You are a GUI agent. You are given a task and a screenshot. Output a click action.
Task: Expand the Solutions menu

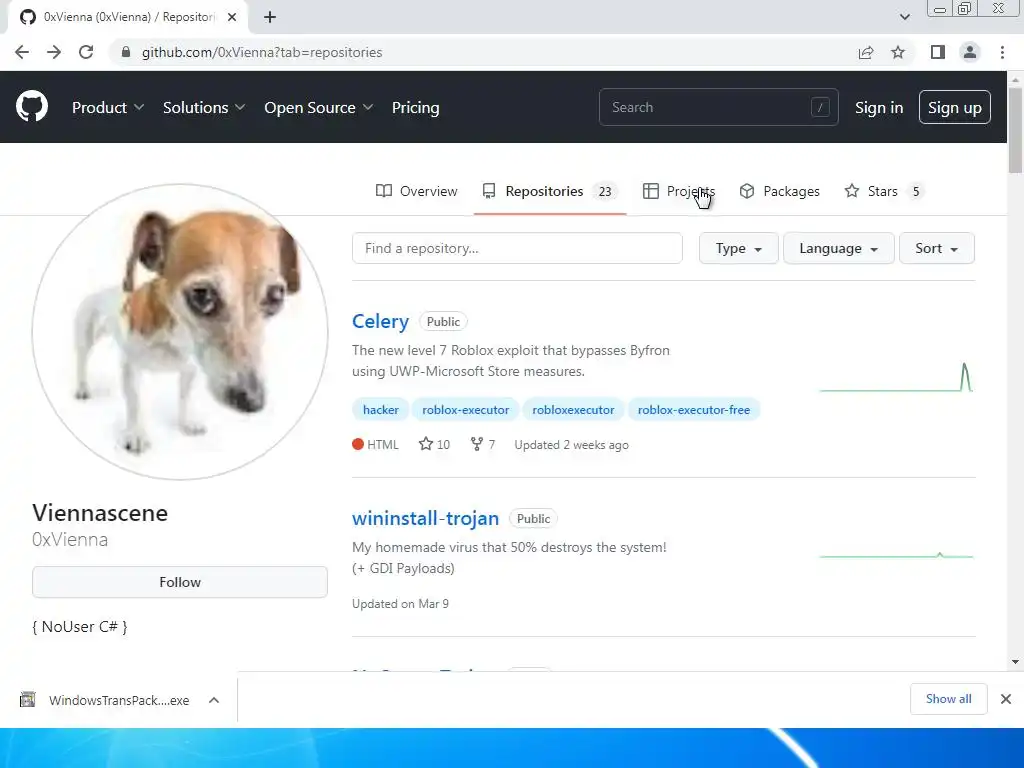204,107
